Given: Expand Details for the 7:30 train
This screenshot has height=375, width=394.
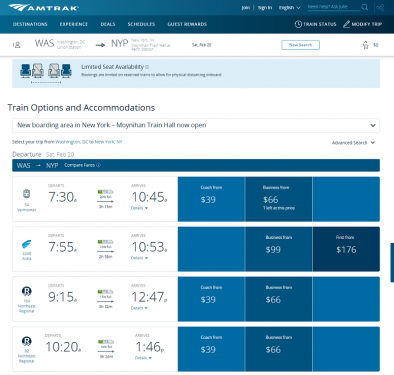Looking at the screenshot, I should [139, 208].
